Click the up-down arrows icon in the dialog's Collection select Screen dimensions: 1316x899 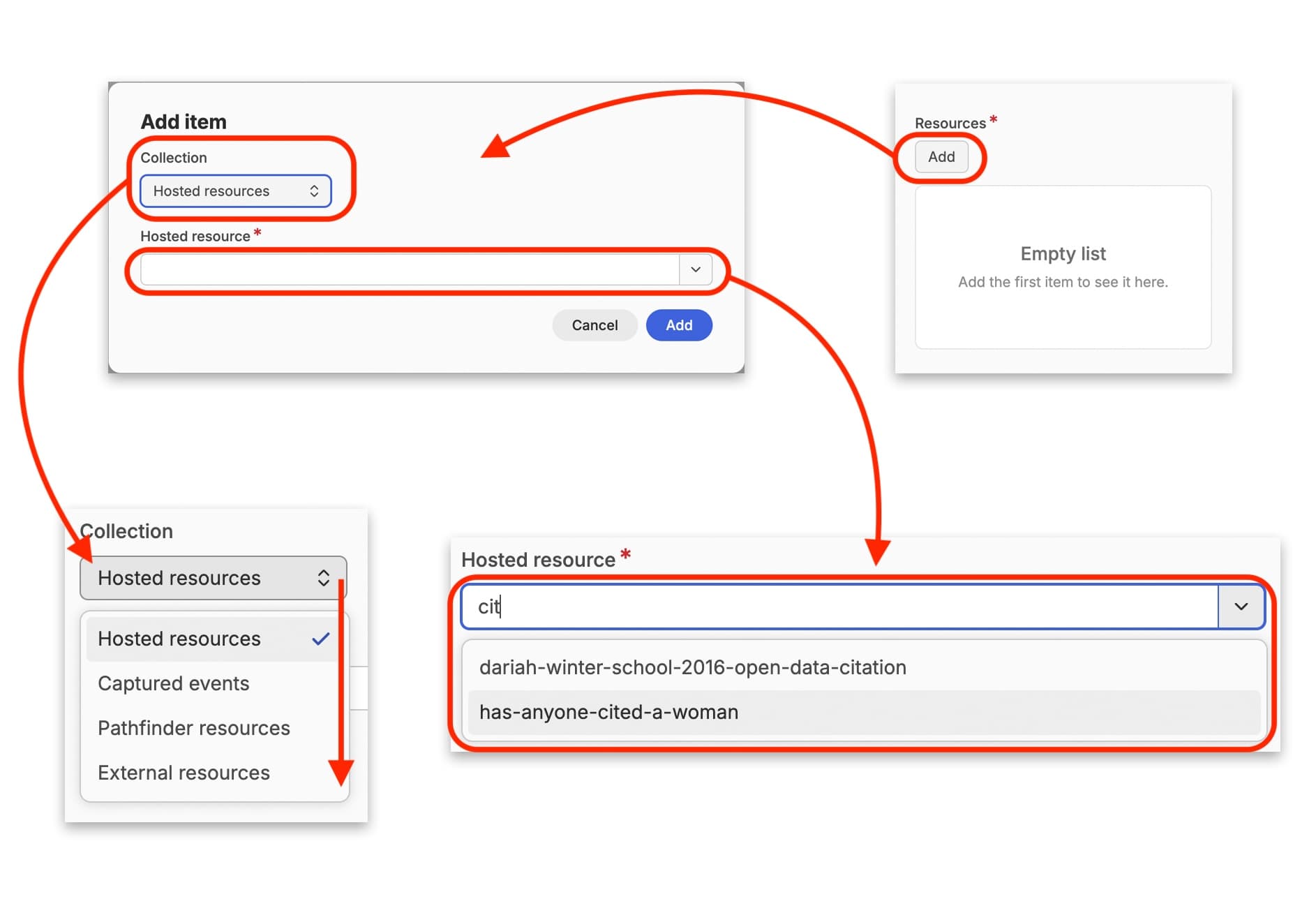point(314,191)
